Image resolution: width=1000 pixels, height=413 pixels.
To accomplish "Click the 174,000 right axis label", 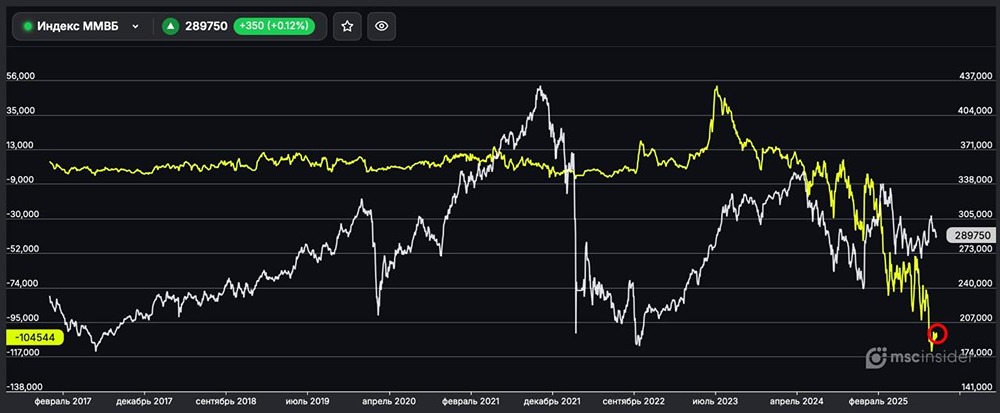I will pyautogui.click(x=976, y=352).
